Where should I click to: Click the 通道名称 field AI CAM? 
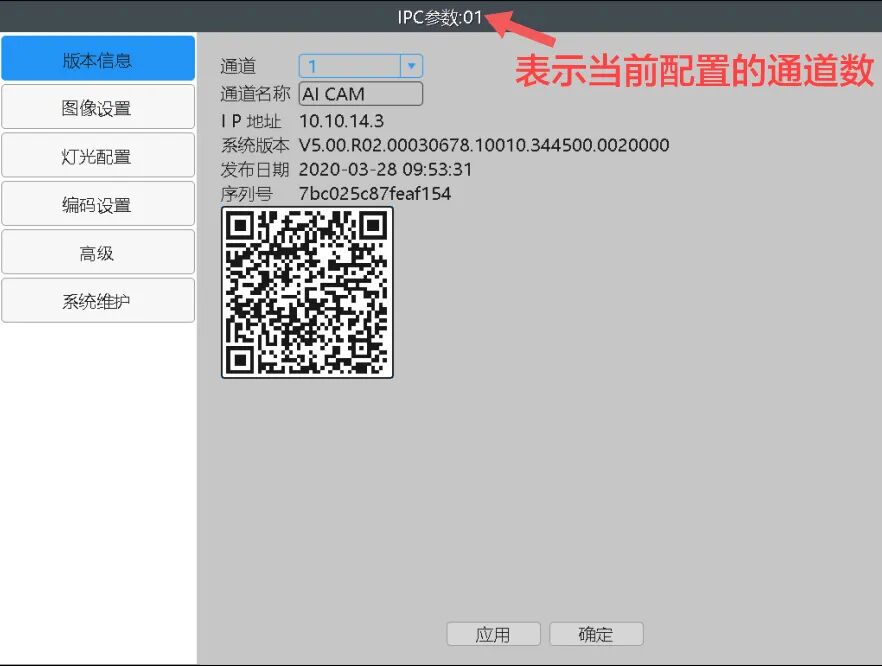(361, 93)
